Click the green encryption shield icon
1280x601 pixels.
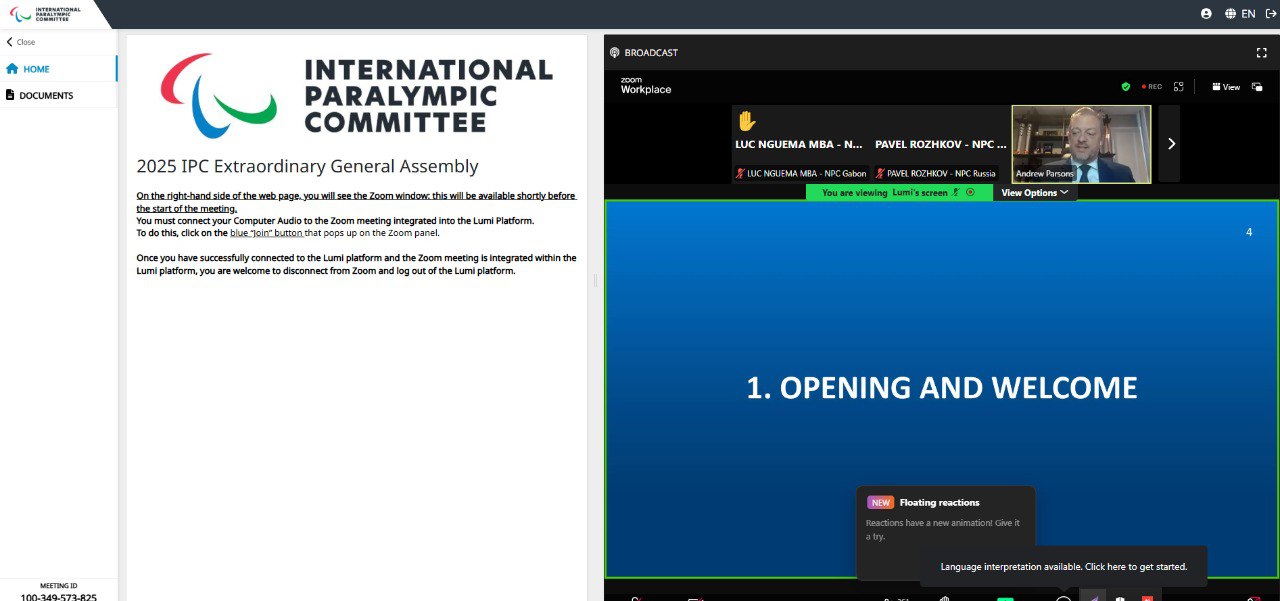coord(1125,87)
